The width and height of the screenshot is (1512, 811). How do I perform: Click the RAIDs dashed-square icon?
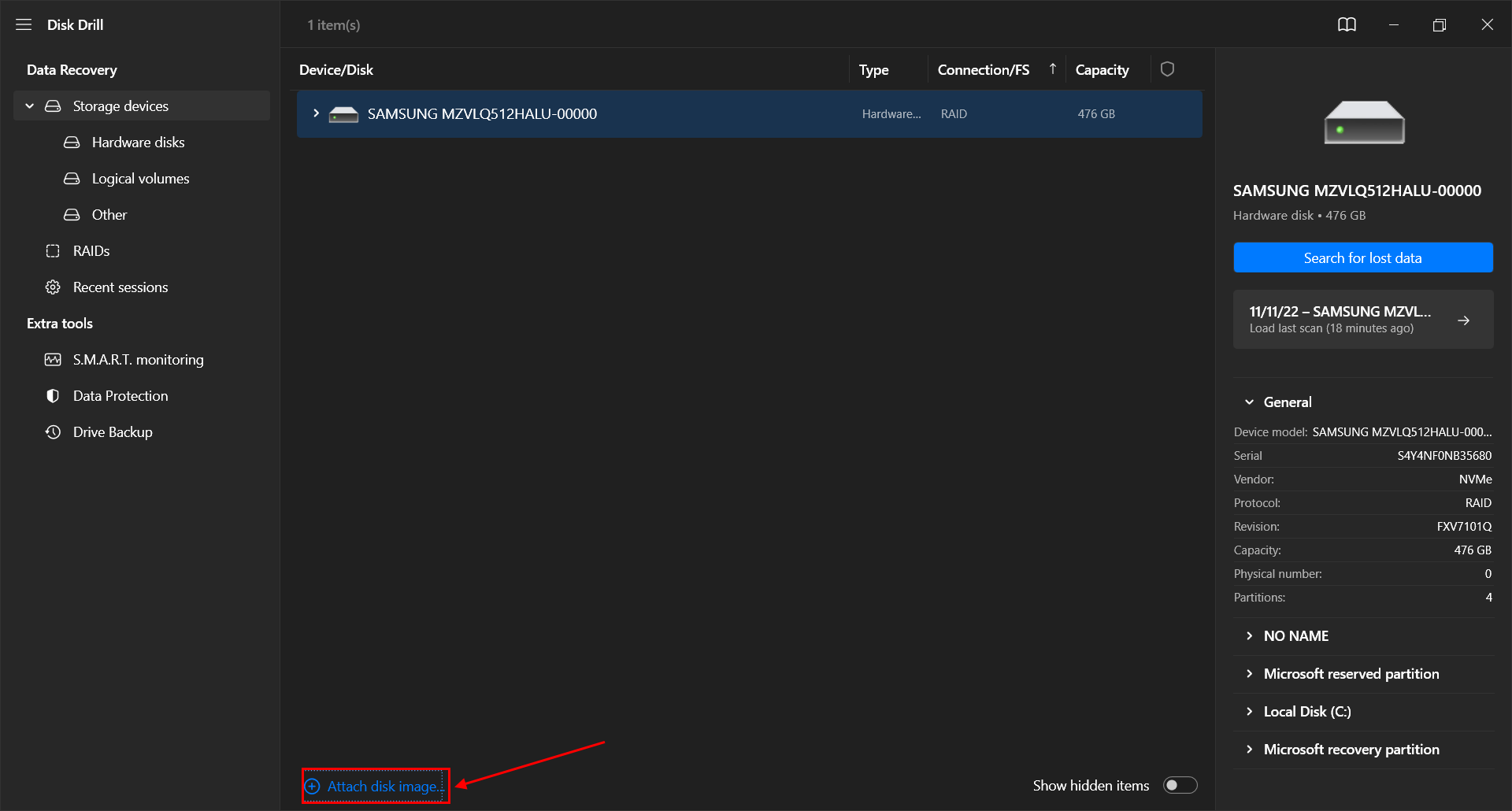tap(53, 250)
